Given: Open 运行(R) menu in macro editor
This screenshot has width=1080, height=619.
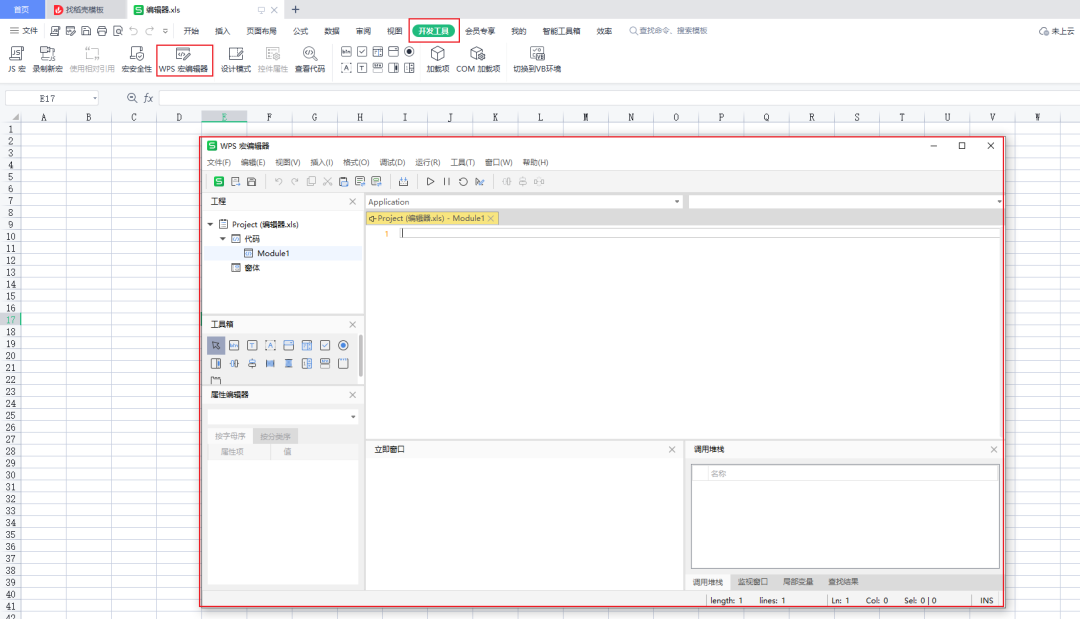Looking at the screenshot, I should 428,162.
